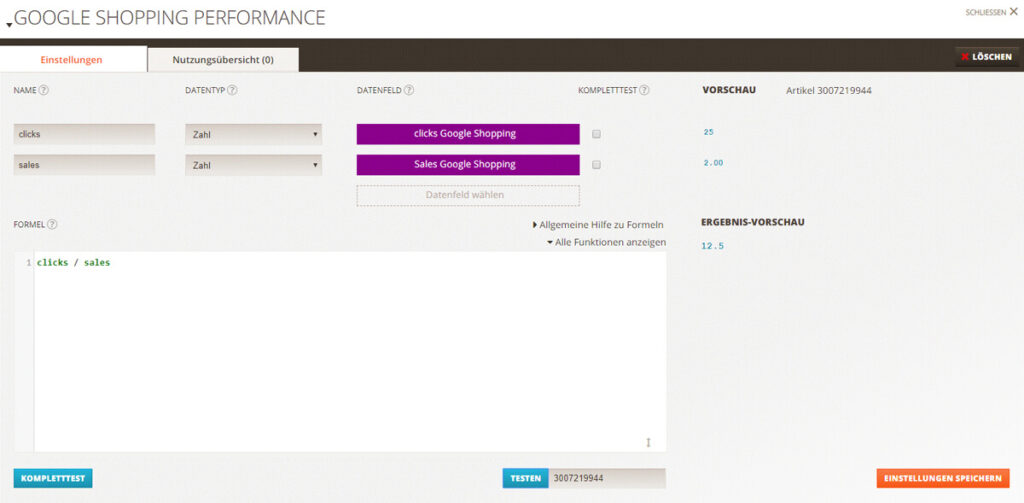Open help icon next to NAME label

44,90
